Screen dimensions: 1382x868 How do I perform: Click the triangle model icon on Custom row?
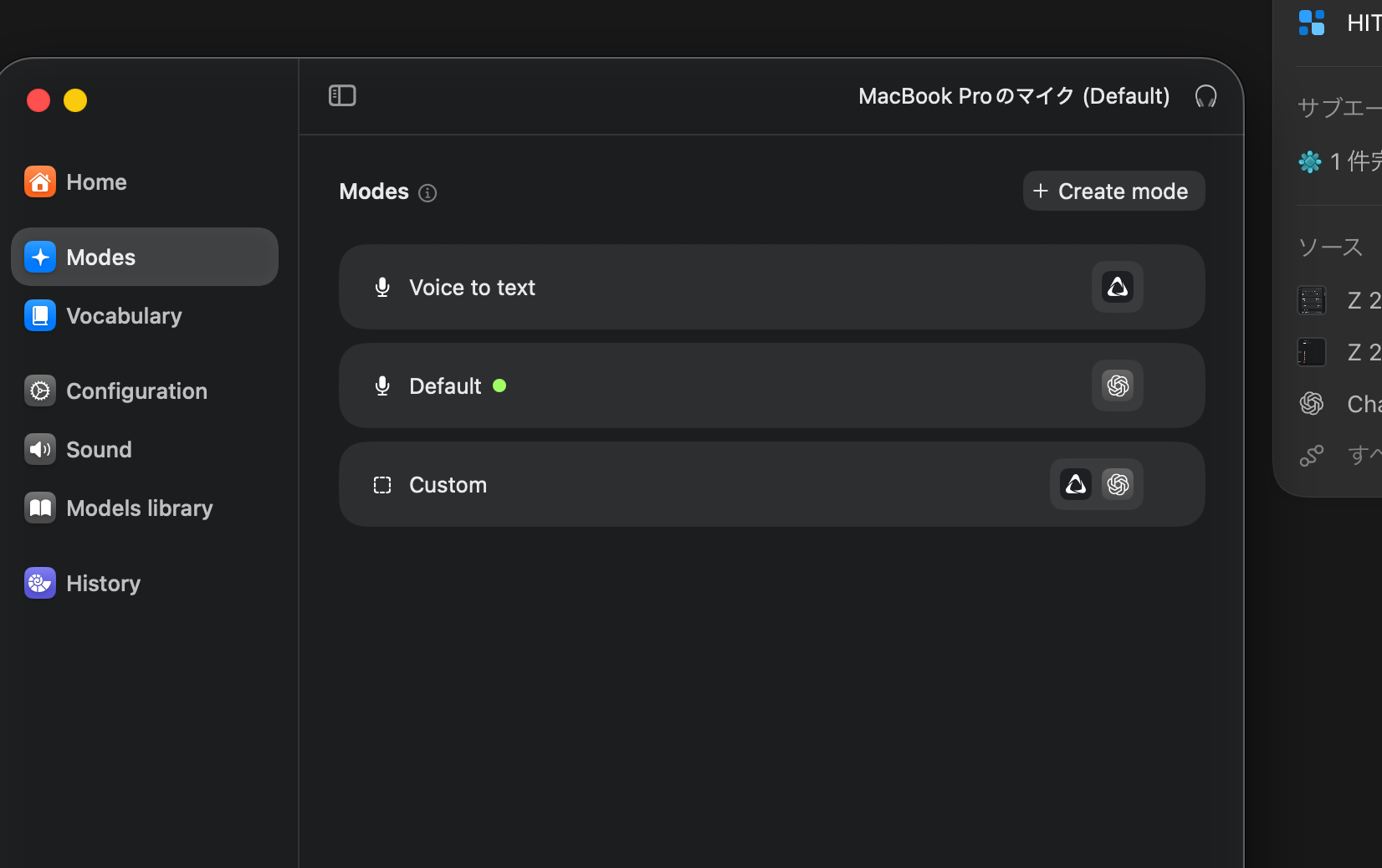[x=1076, y=484]
